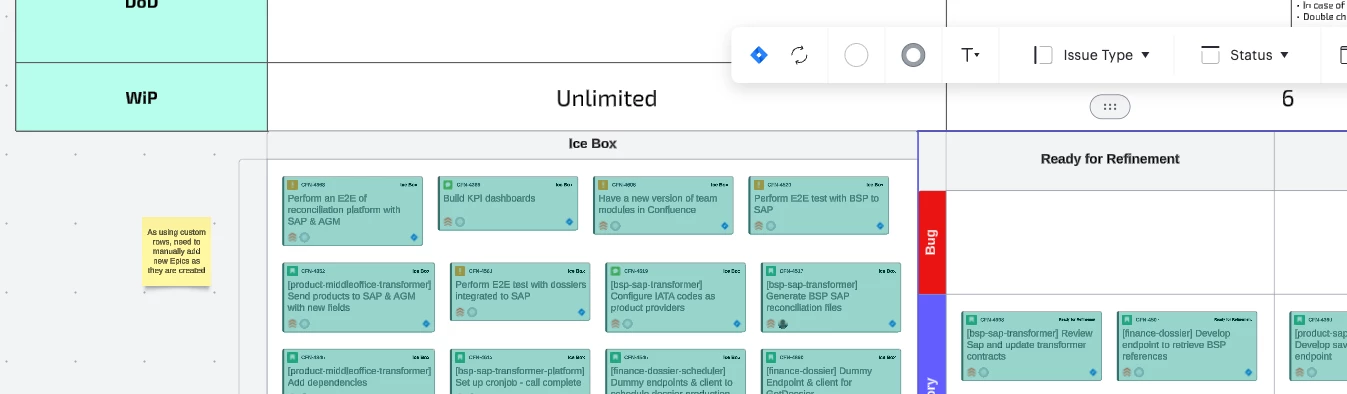Open the Issue Type dropdown
1347x394 pixels.
pos(1092,55)
